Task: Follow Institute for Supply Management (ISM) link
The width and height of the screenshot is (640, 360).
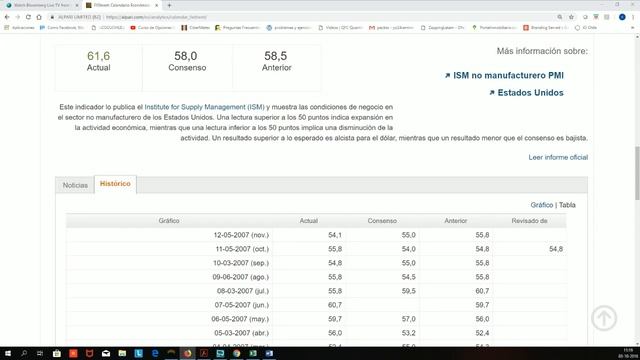Action: (x=204, y=107)
